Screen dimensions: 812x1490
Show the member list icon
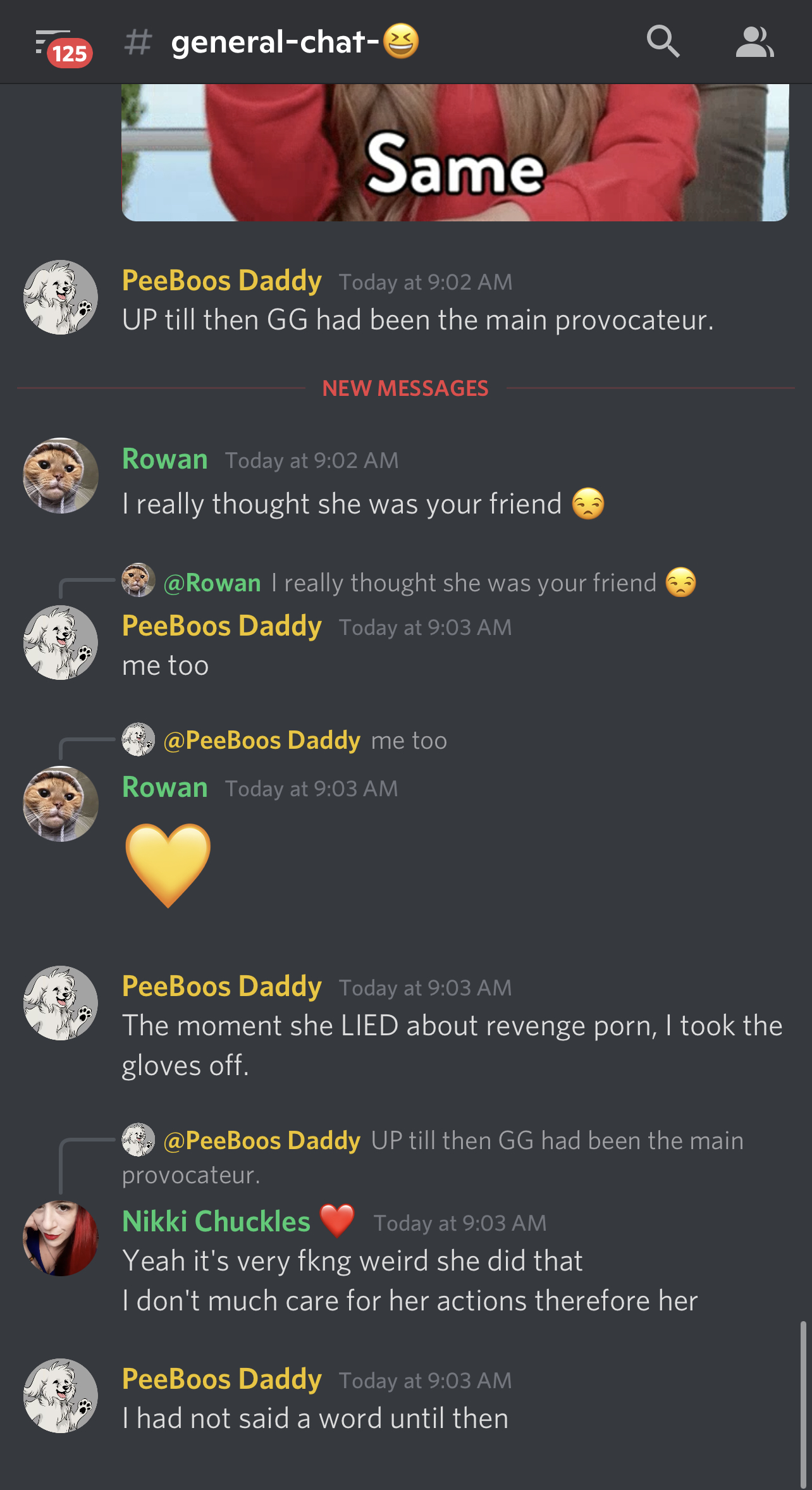coord(754,42)
